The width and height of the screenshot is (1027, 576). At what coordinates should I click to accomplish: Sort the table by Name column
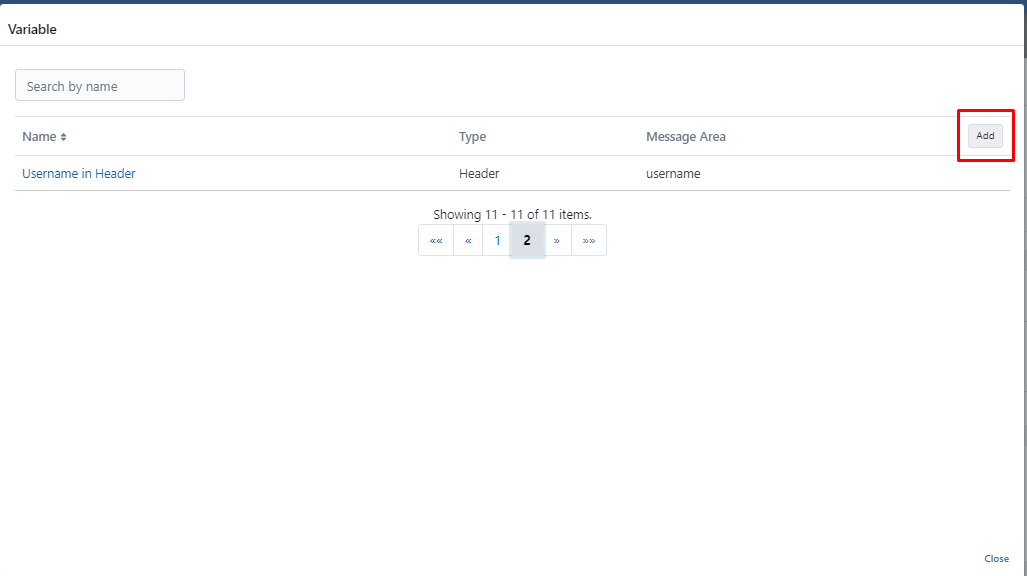[x=40, y=137]
